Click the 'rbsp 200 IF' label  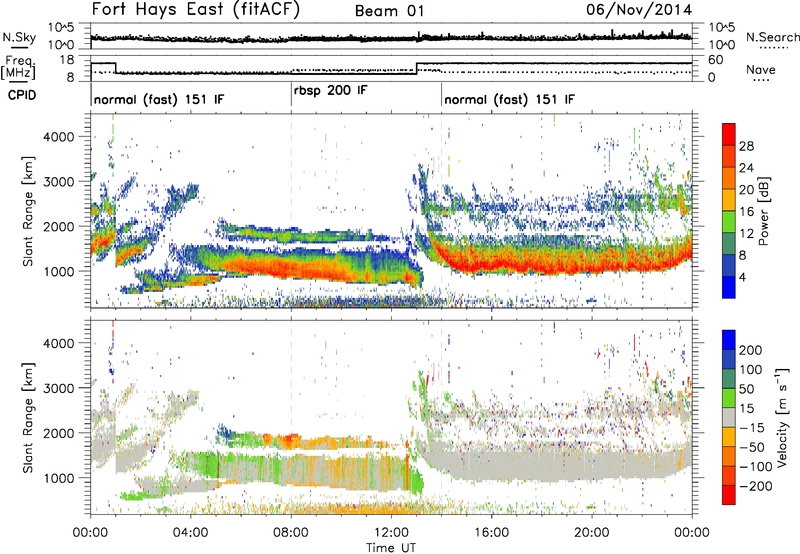click(331, 91)
